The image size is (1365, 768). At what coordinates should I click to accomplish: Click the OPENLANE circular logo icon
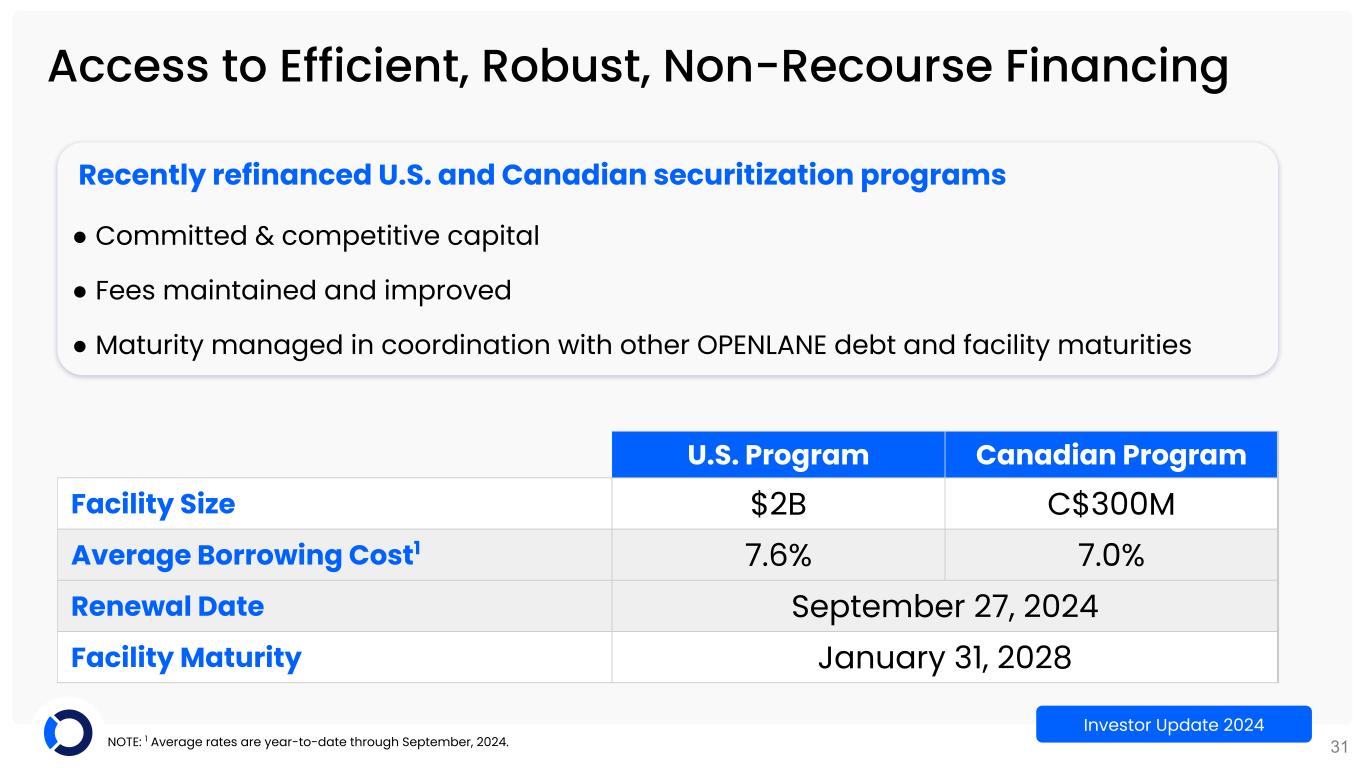click(68, 732)
